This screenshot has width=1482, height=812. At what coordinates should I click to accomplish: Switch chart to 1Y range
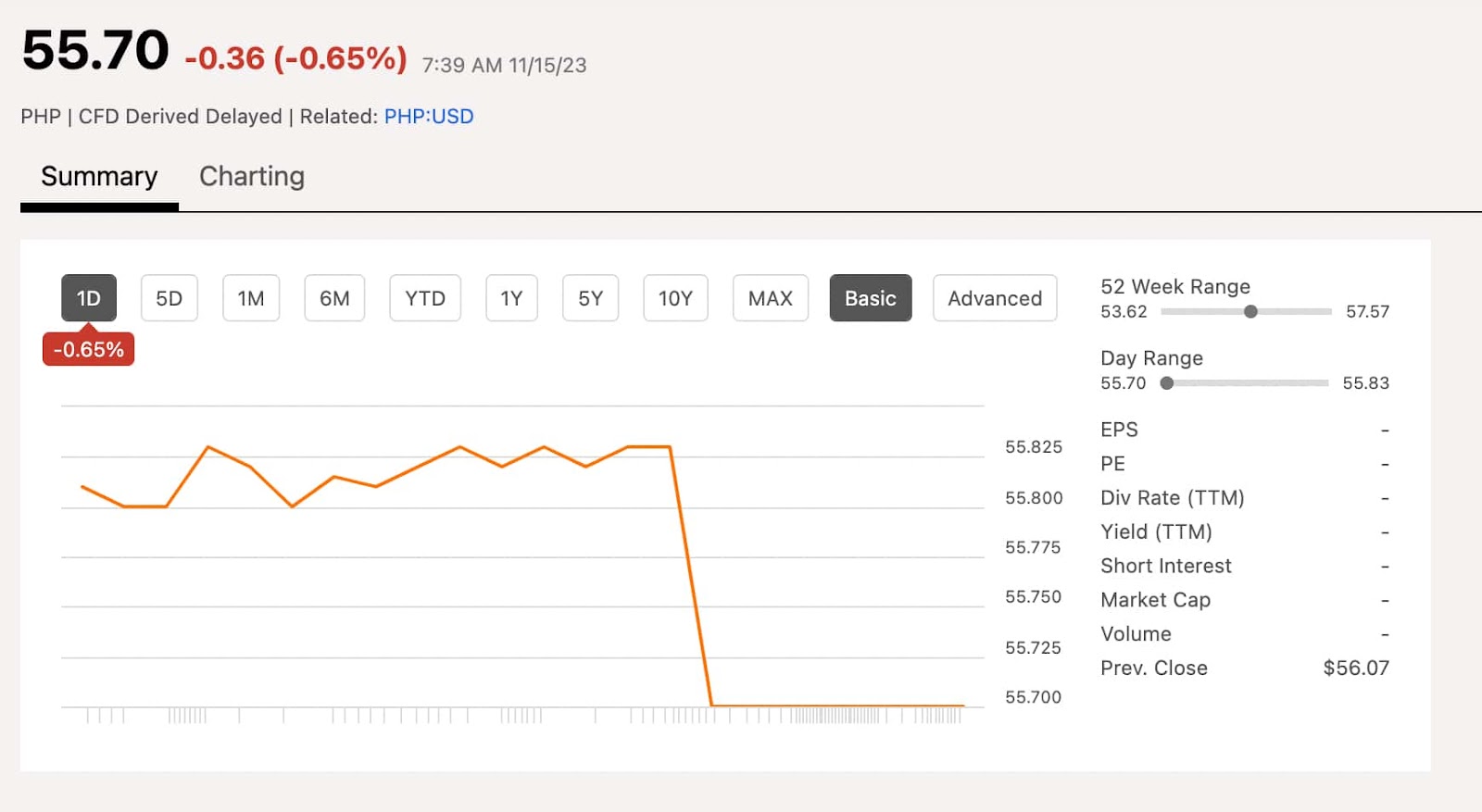511,298
